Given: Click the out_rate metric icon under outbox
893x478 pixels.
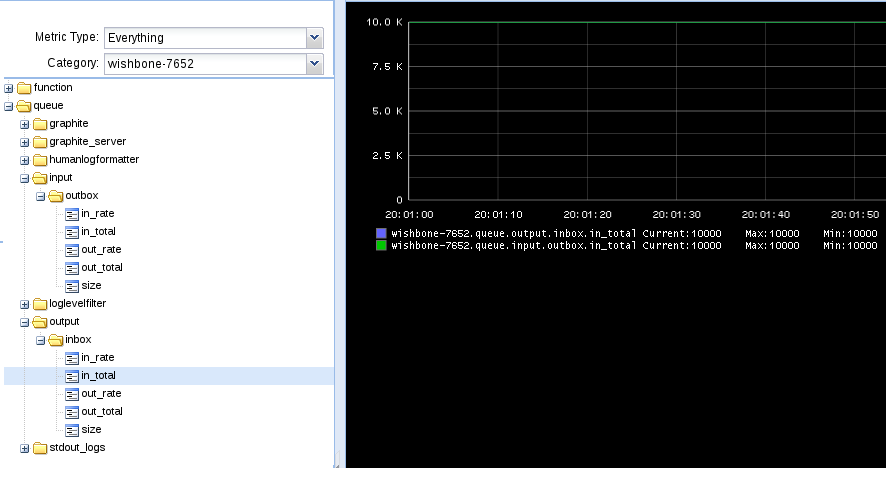Looking at the screenshot, I should pyautogui.click(x=72, y=250).
